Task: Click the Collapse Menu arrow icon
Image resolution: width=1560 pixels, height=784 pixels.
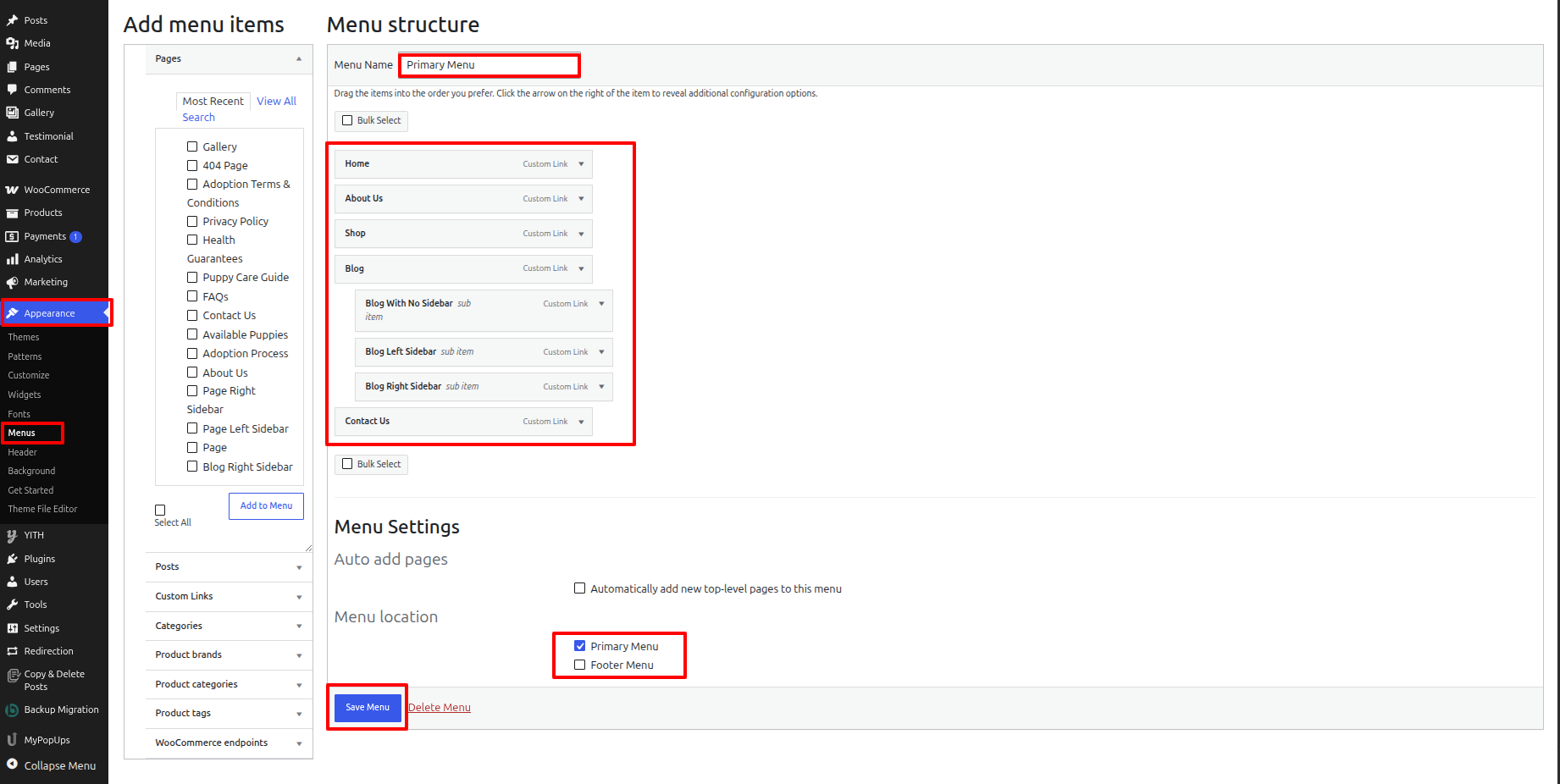Action: pos(12,765)
